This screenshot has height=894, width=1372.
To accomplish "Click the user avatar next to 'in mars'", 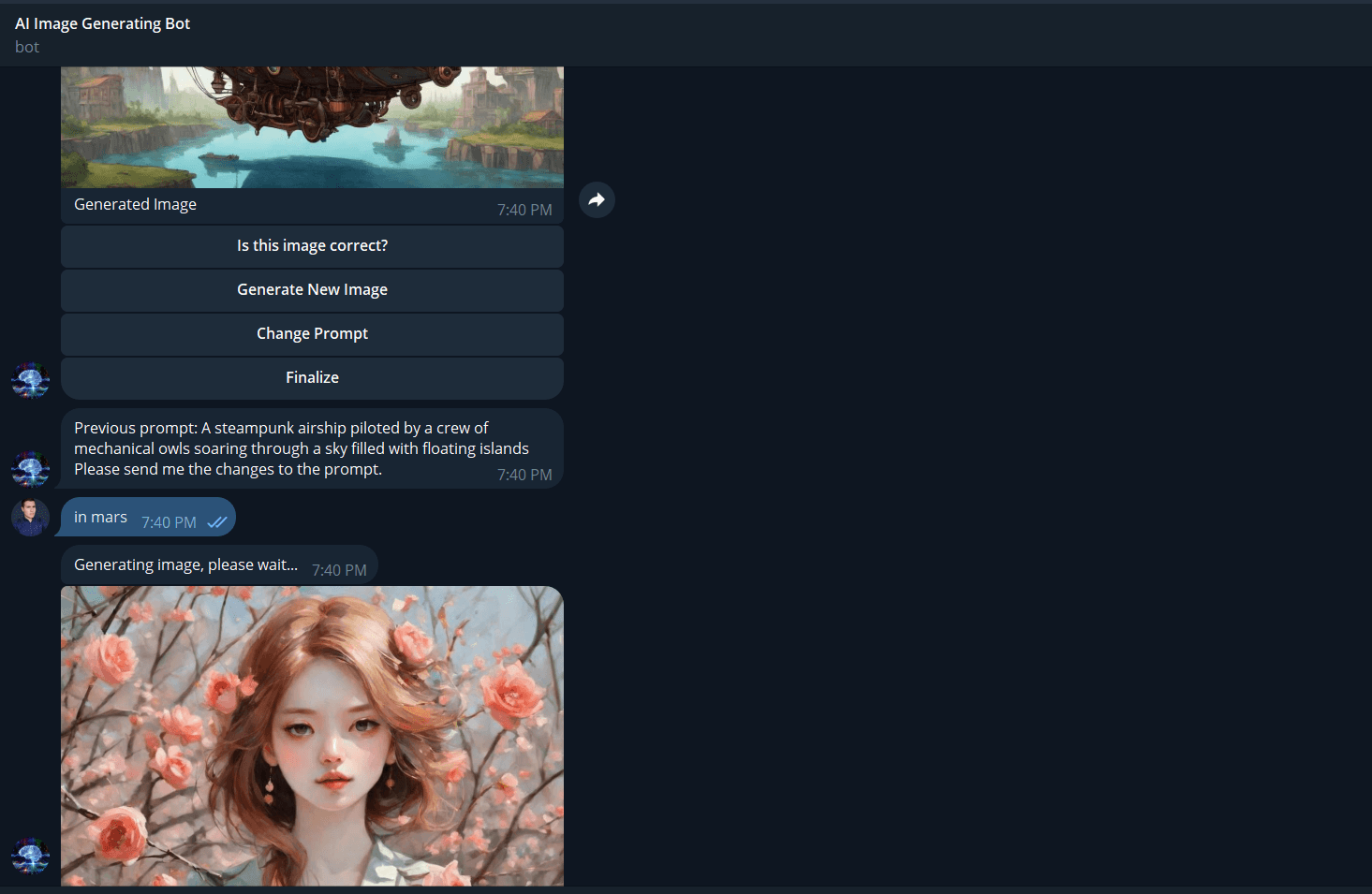I will (30, 517).
